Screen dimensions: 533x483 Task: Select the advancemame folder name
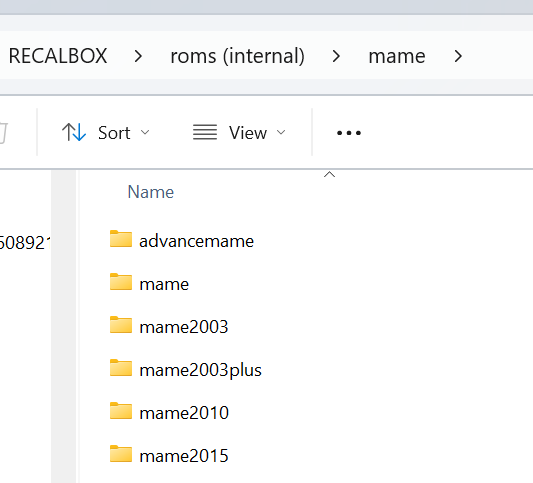196,241
